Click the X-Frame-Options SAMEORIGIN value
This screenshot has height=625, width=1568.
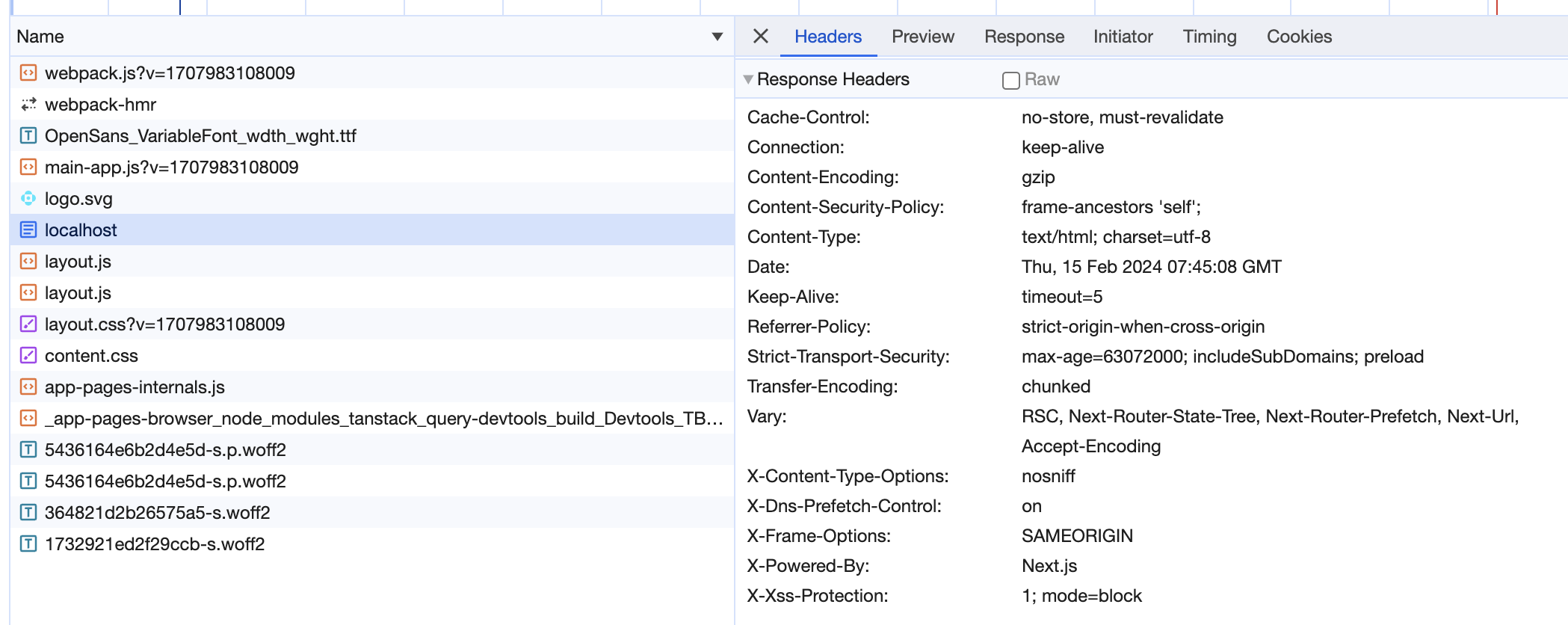[1078, 536]
